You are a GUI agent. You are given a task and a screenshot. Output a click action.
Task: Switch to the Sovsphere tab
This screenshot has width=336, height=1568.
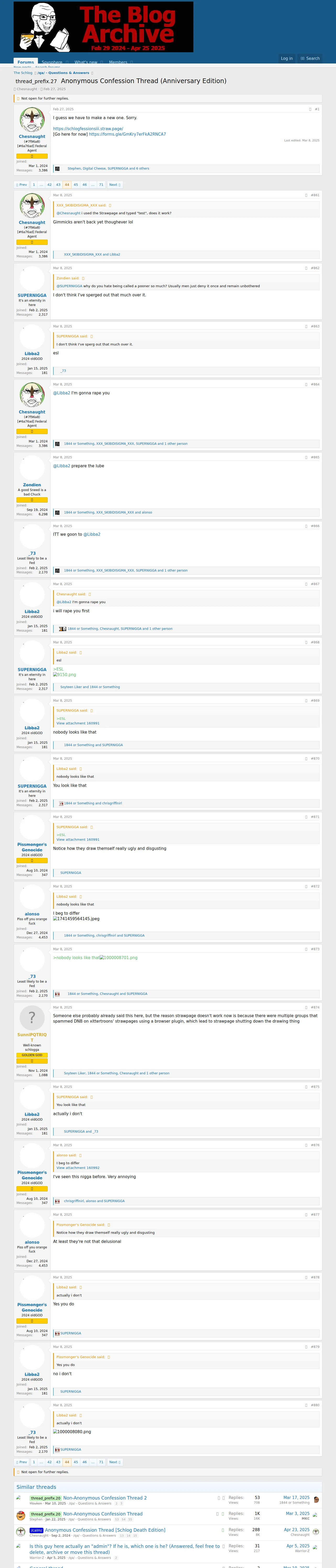[52, 62]
